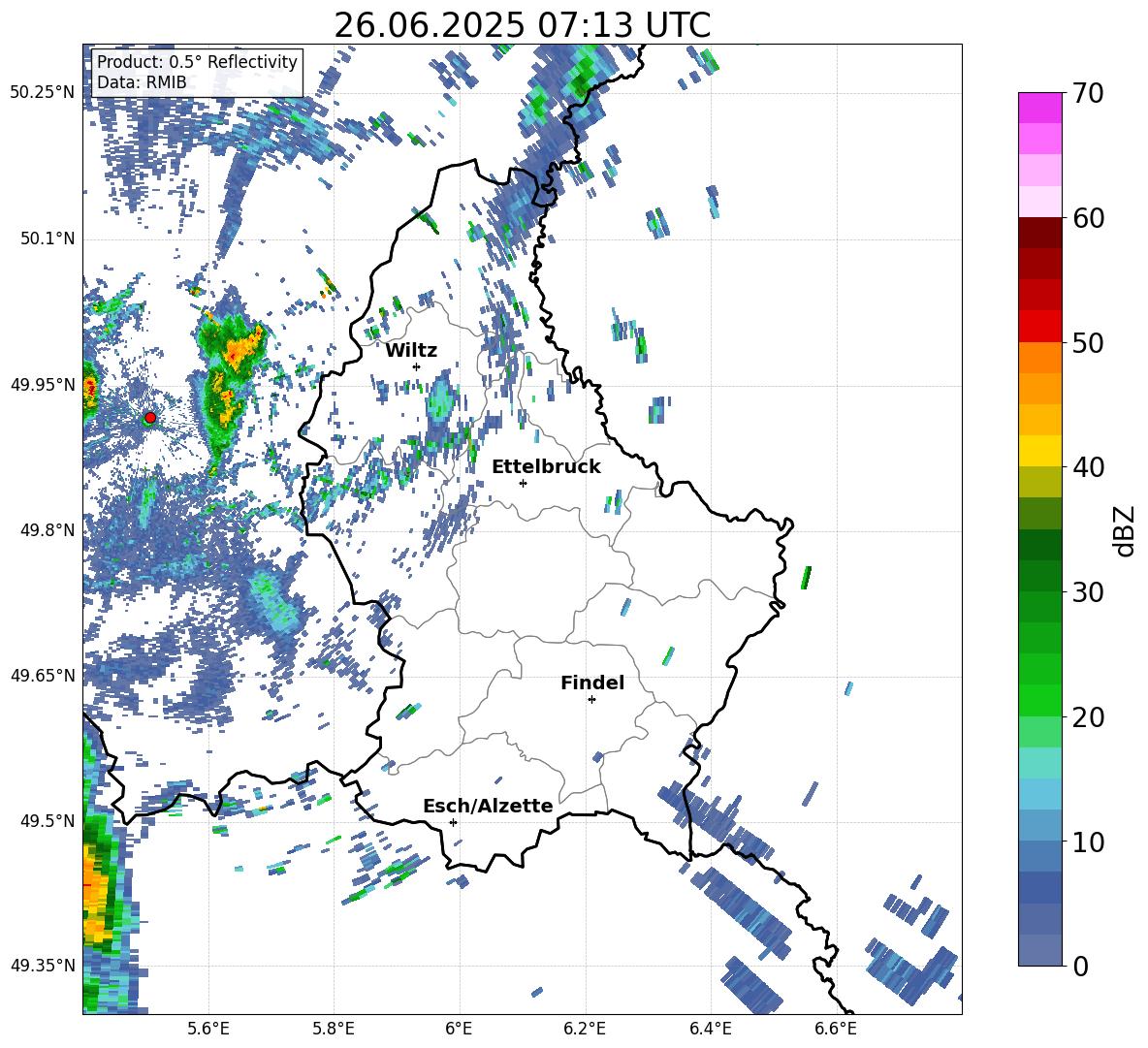Click the 6°E longitude label
Screen dimensions: 1148x1048
[459, 1029]
